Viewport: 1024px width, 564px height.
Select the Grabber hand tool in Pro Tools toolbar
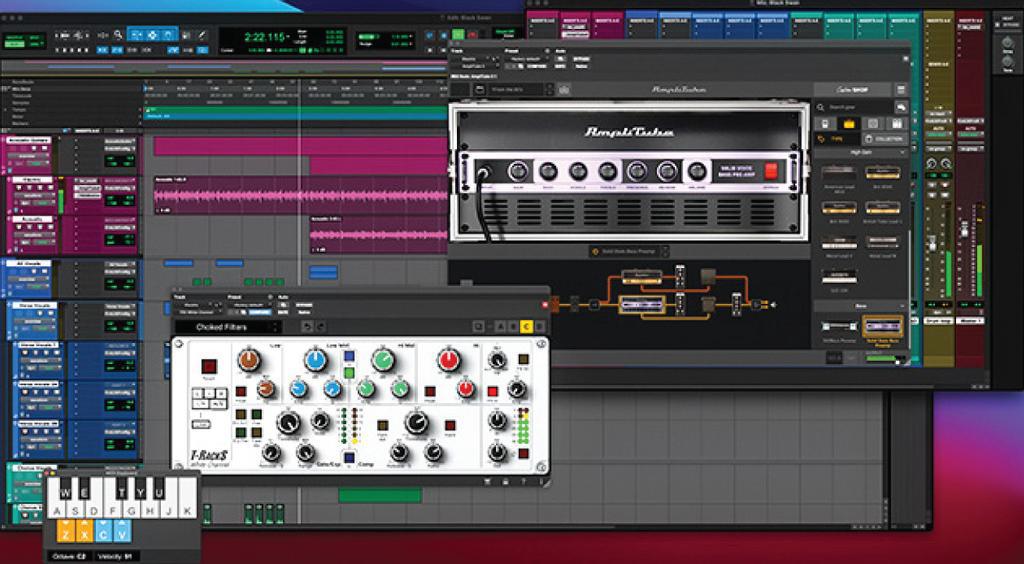click(x=168, y=35)
